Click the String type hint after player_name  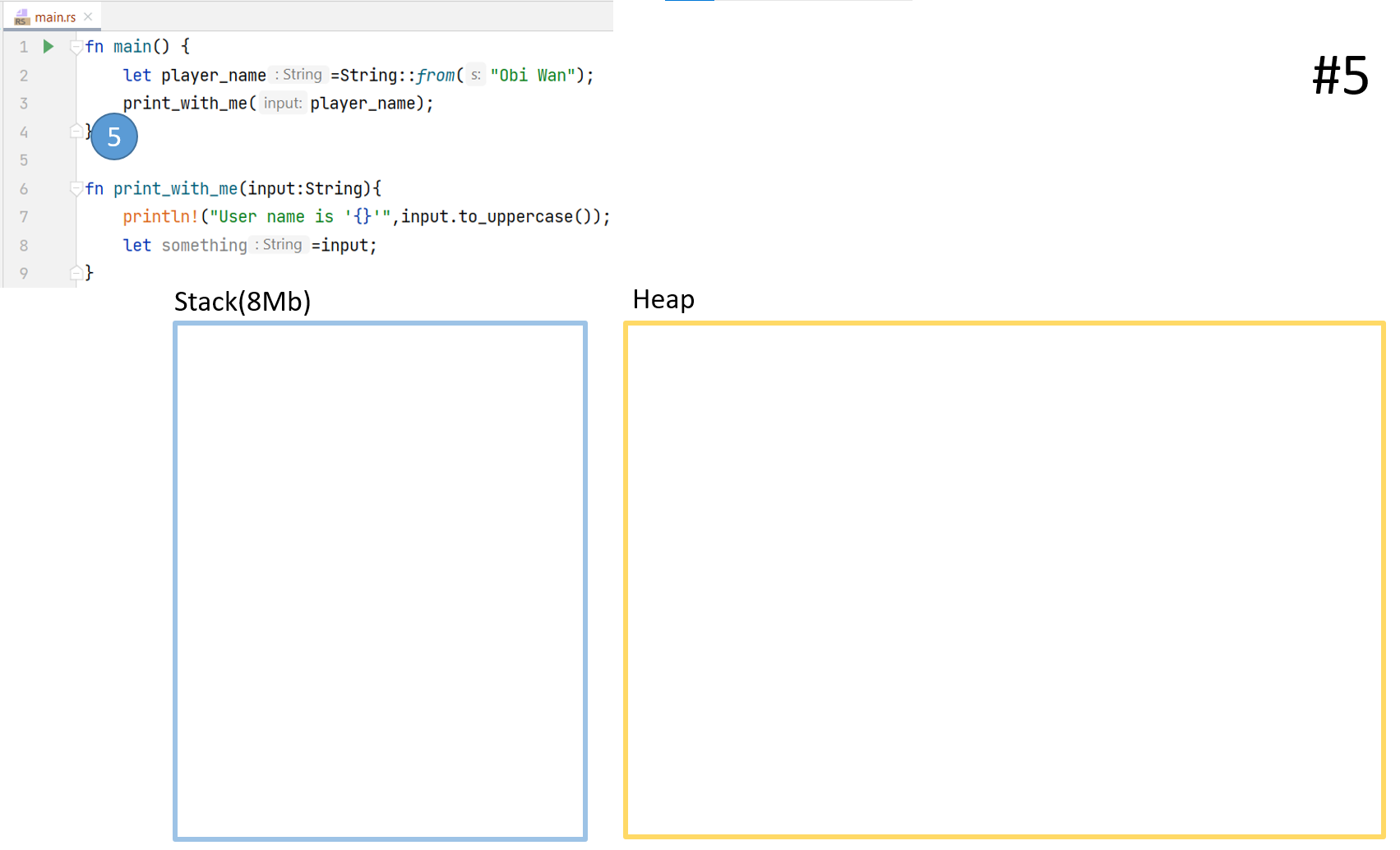[300, 75]
